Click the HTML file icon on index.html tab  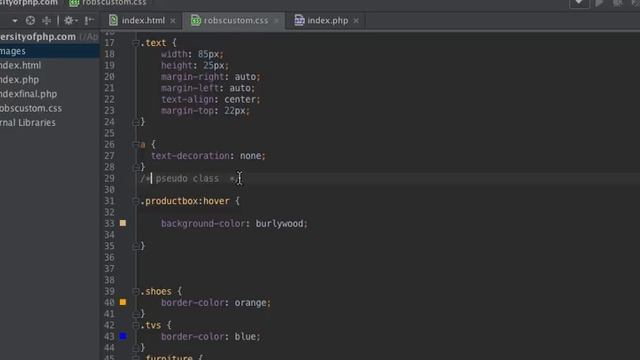click(113, 20)
